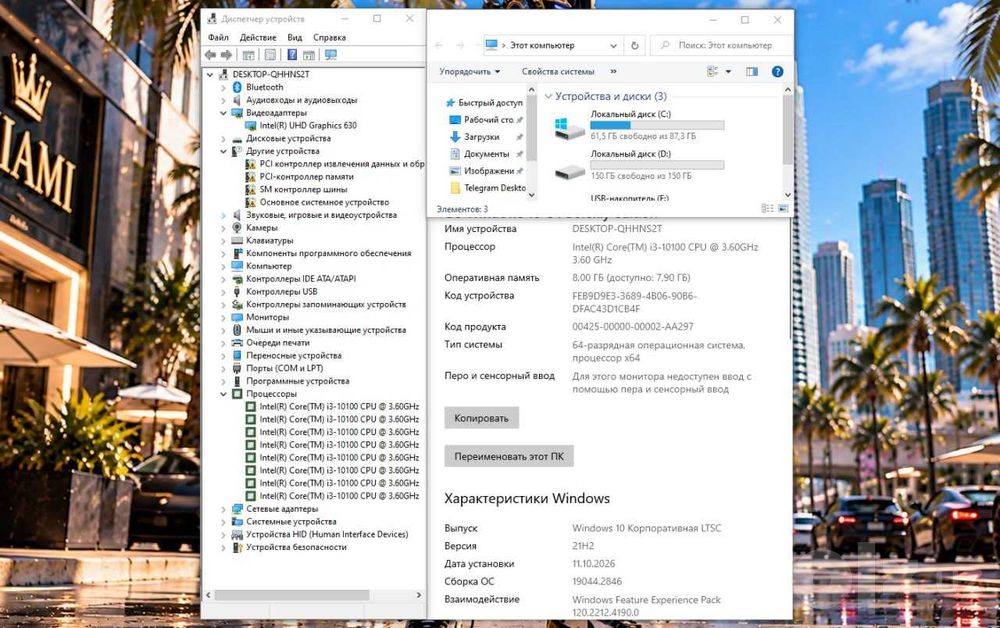
Task: Click the Explorer Forward navigation arrow
Action: pyautogui.click(x=460, y=45)
